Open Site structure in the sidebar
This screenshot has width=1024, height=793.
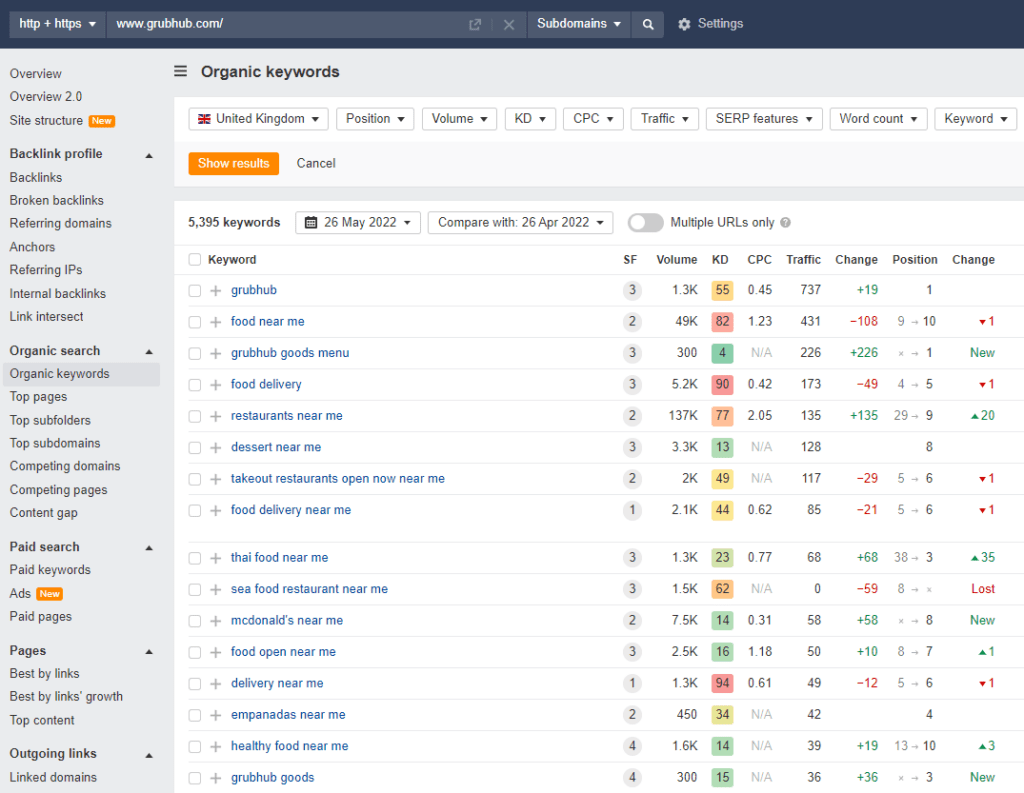[x=46, y=121]
